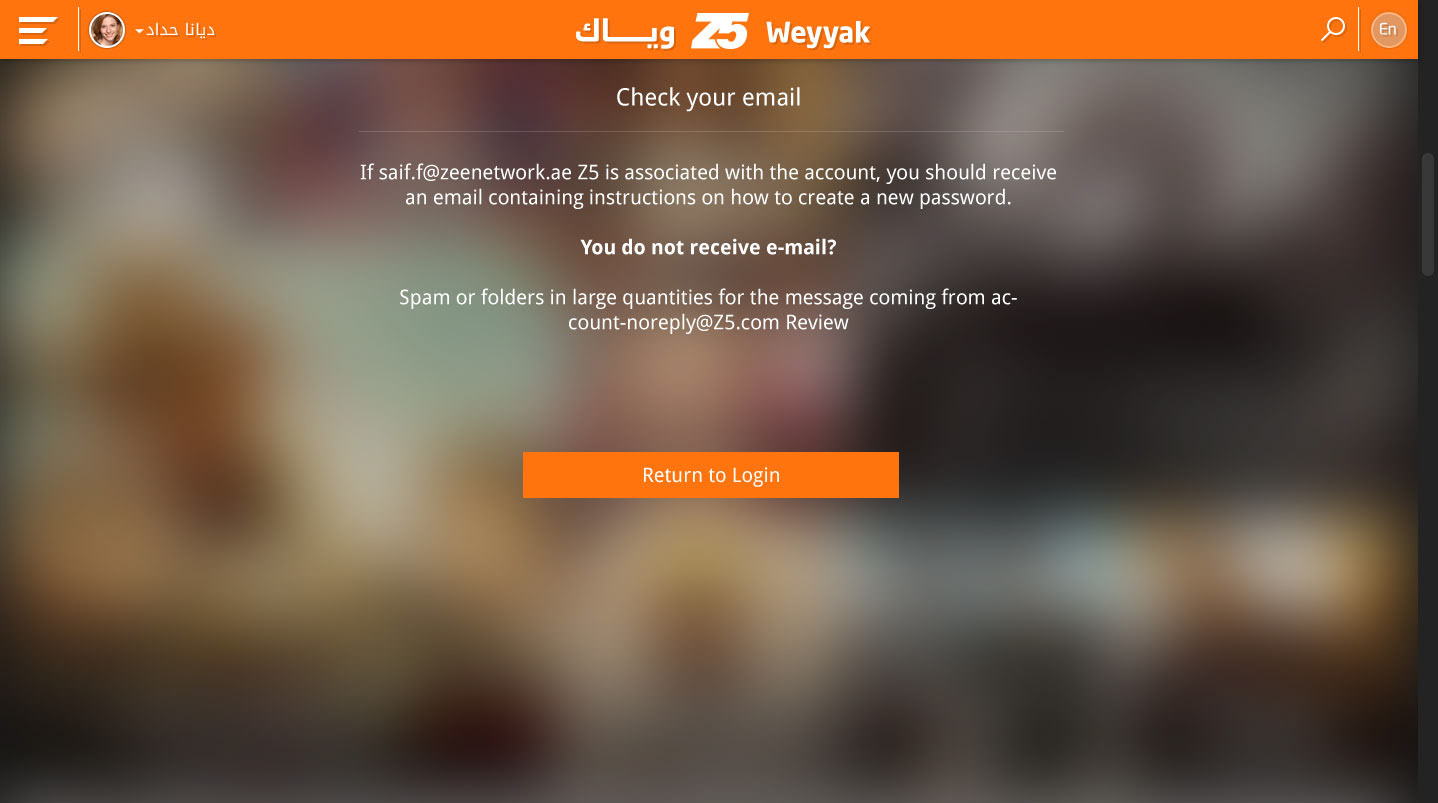
Task: Click the Weyyak wordmark in the header
Action: click(x=818, y=33)
